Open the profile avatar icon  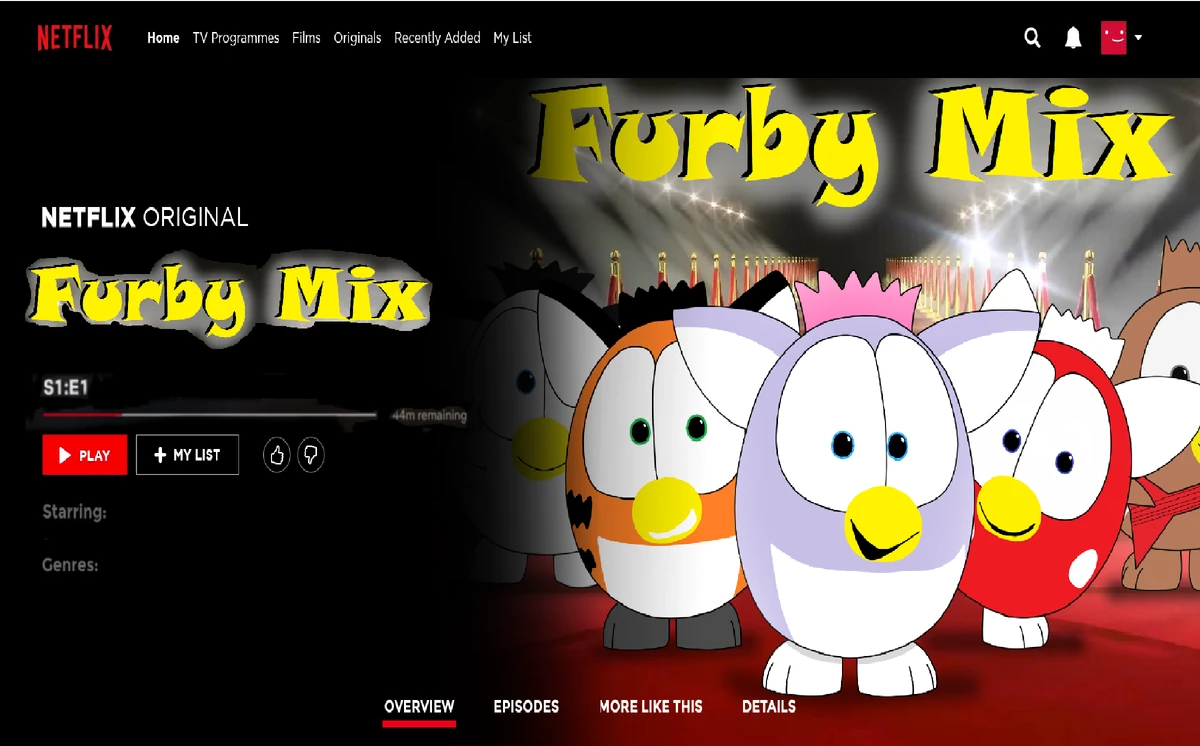[x=1113, y=37]
